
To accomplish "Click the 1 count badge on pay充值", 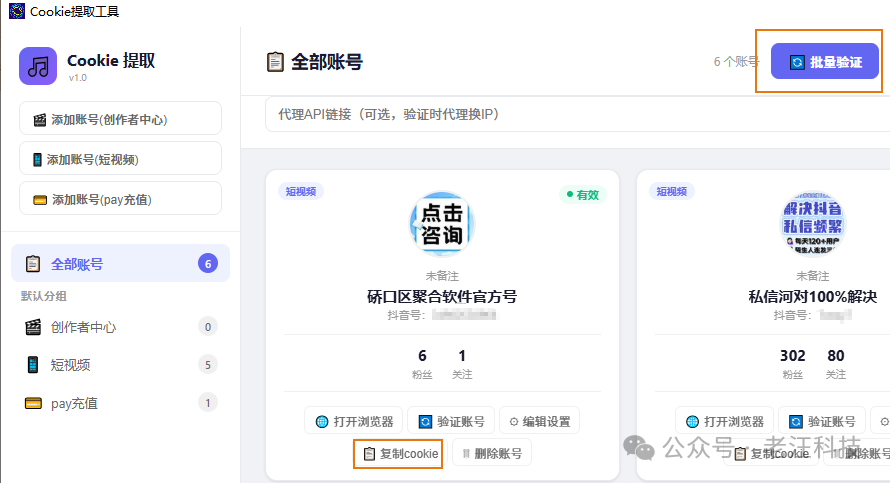I will [208, 403].
